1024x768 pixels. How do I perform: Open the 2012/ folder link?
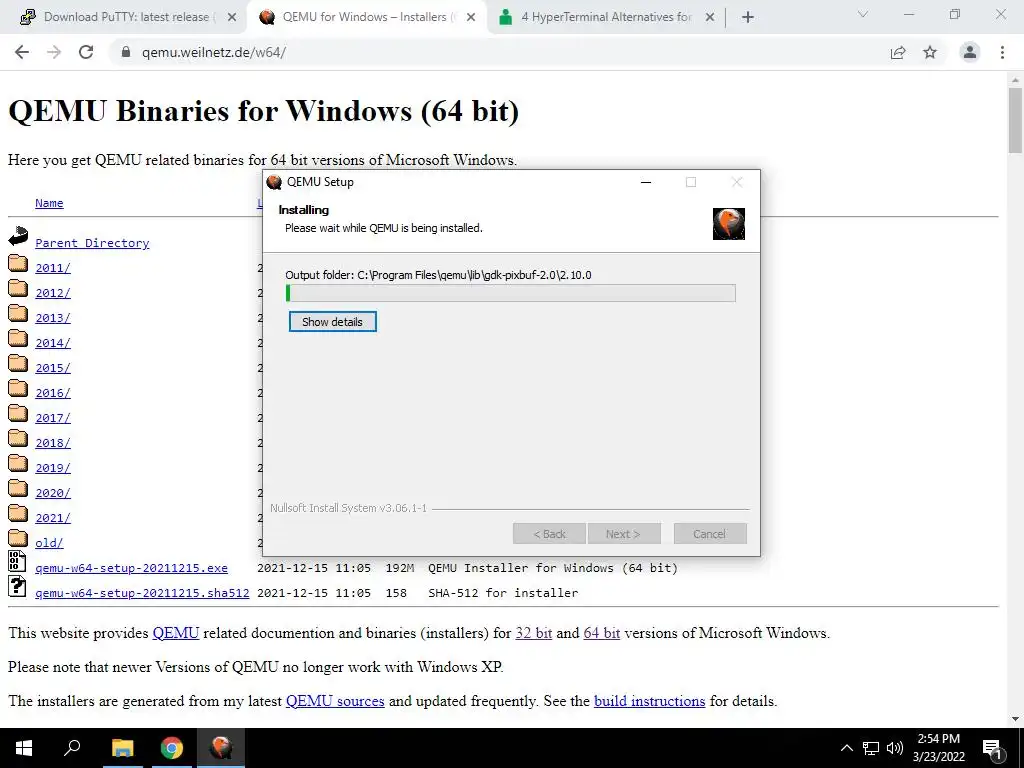click(53, 293)
